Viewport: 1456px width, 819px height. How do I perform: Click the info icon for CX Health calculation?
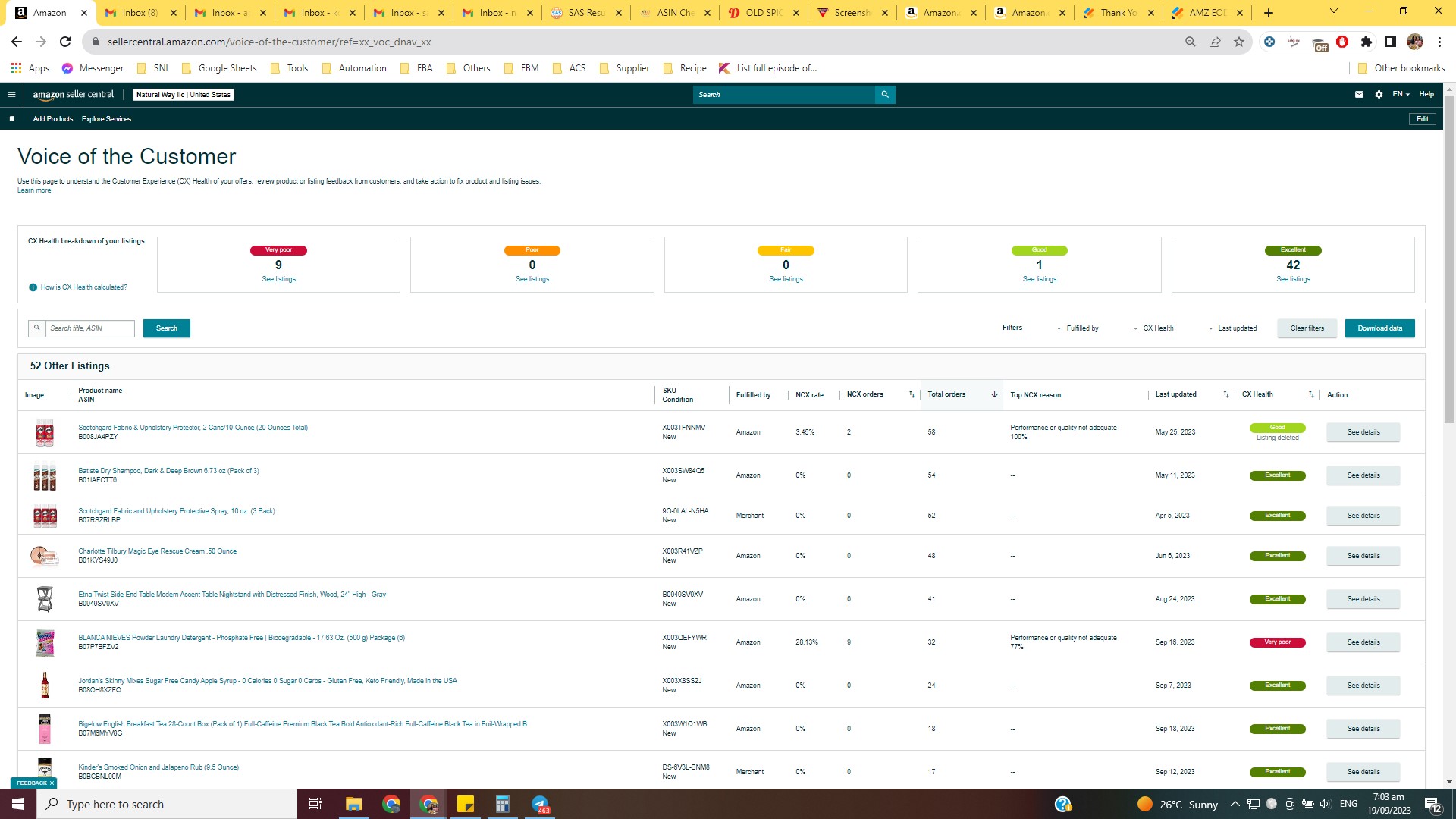(x=33, y=287)
